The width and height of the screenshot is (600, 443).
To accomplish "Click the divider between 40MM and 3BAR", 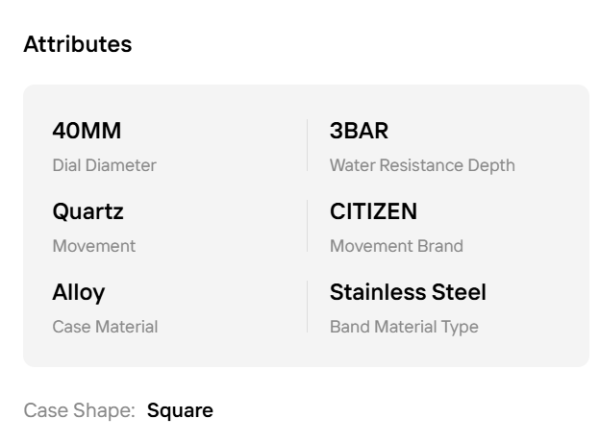I will [x=308, y=146].
